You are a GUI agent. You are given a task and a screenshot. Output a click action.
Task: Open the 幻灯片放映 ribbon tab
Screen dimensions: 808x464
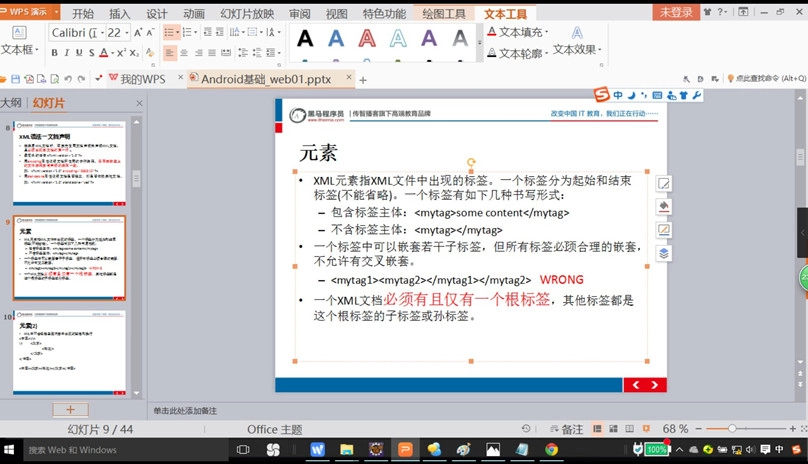point(247,13)
